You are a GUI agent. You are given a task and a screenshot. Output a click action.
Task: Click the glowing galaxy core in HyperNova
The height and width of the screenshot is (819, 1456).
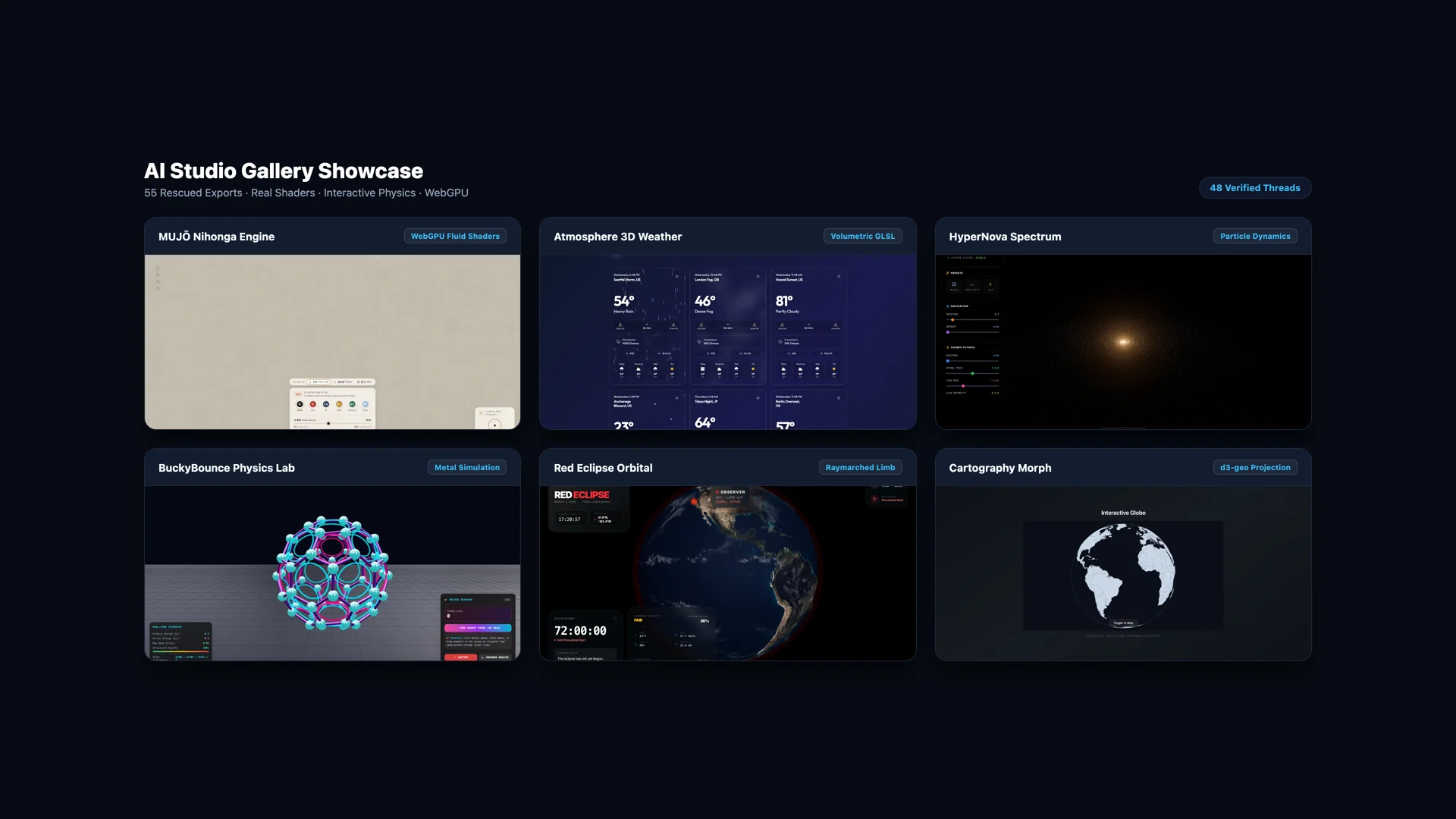(1124, 342)
